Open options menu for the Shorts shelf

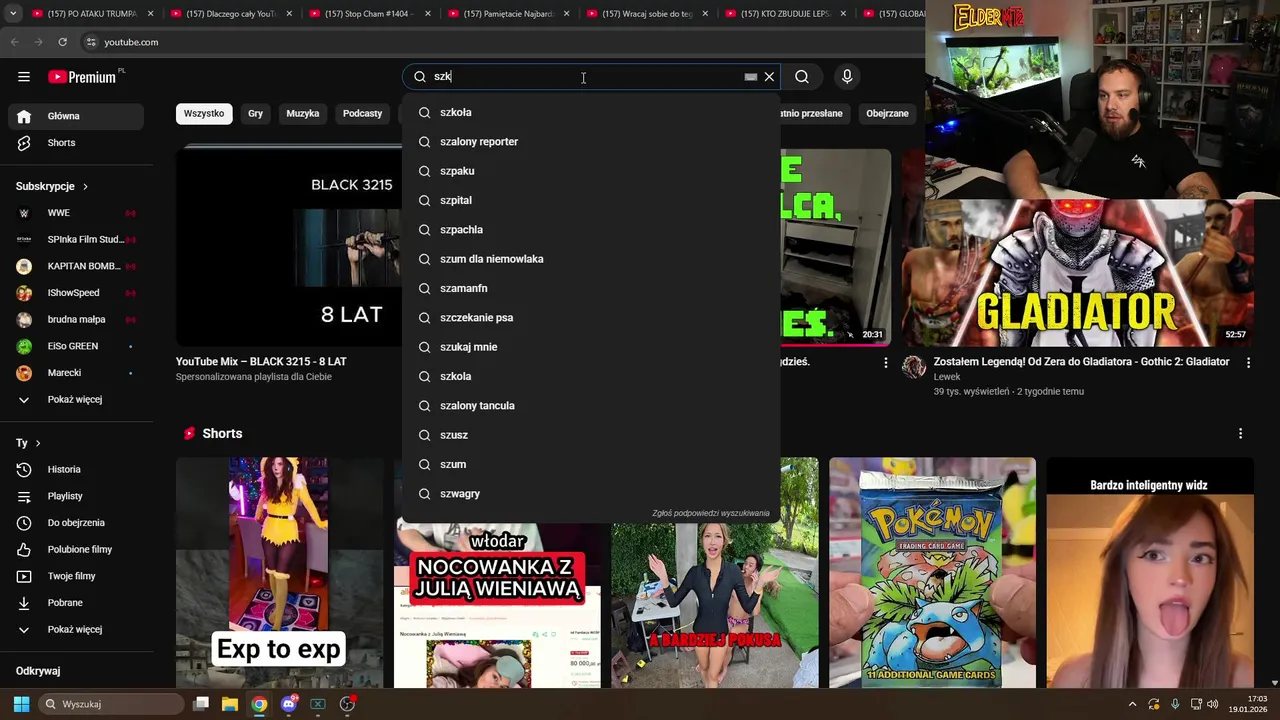[x=1240, y=434]
